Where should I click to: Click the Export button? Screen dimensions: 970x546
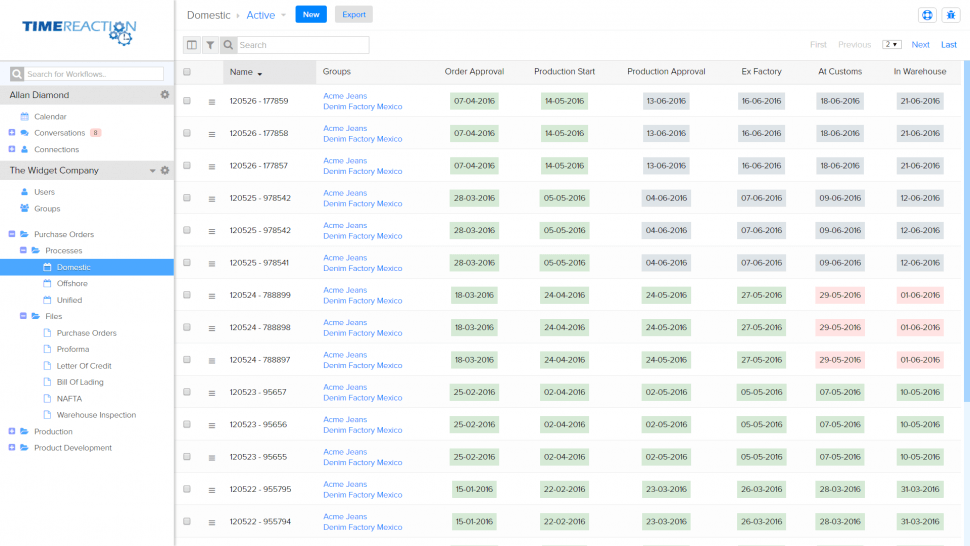[x=354, y=14]
